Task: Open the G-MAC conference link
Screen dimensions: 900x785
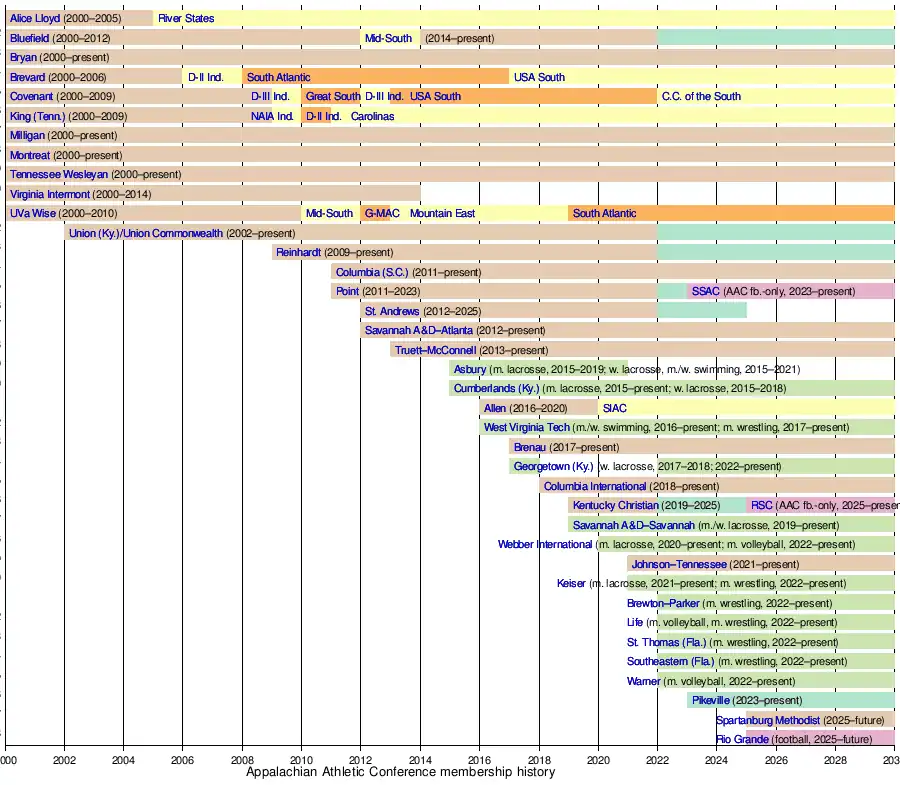Action: click(x=382, y=213)
